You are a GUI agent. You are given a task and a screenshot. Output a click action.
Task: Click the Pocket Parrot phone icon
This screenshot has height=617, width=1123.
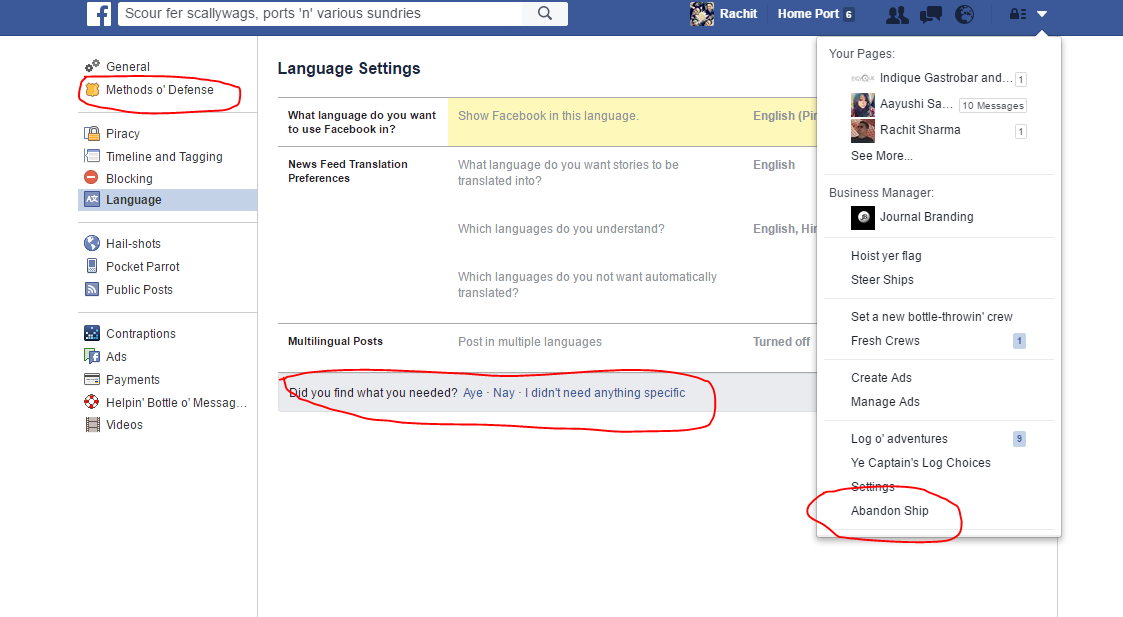(92, 266)
